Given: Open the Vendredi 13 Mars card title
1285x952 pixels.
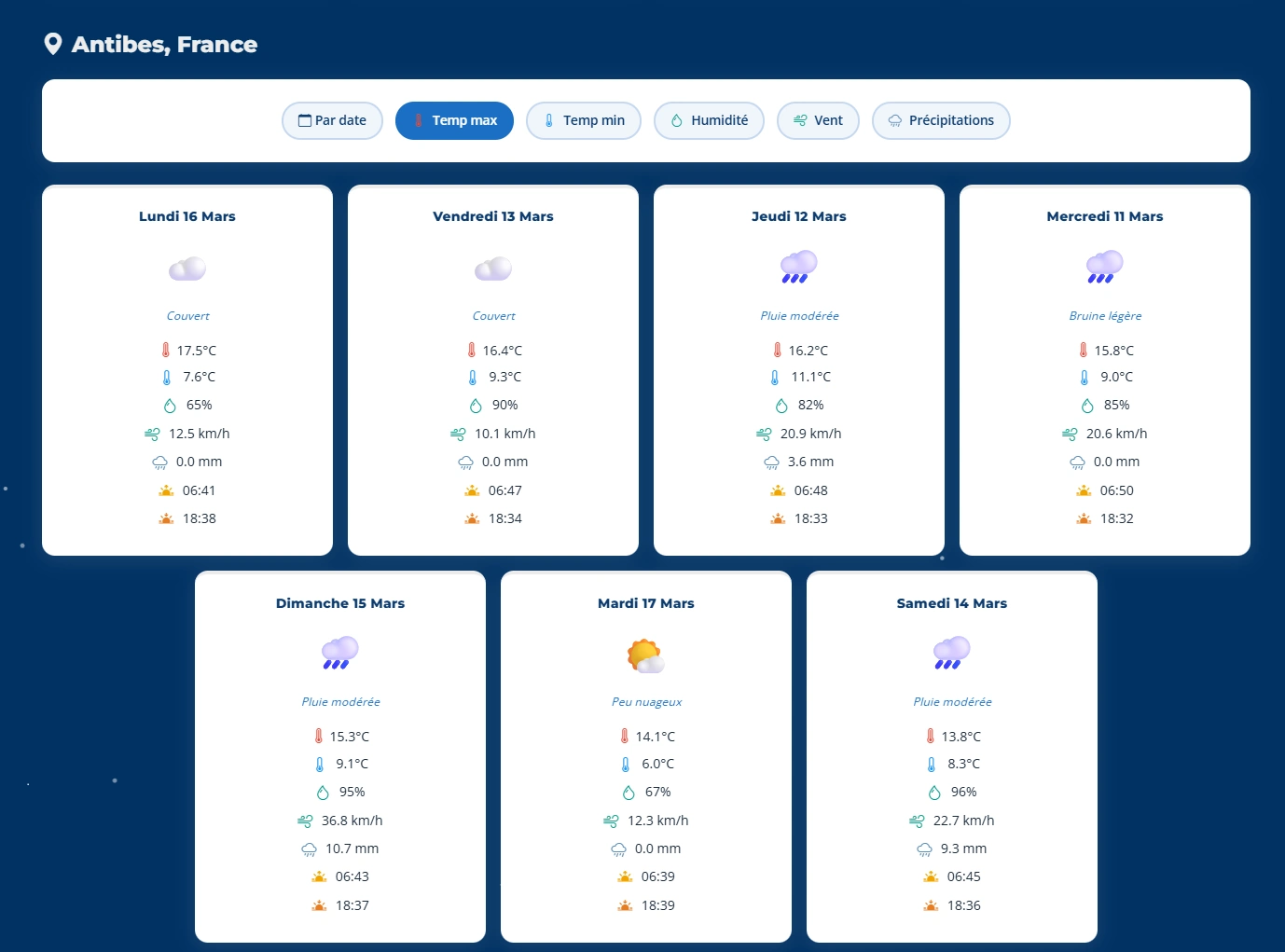Looking at the screenshot, I should (493, 216).
